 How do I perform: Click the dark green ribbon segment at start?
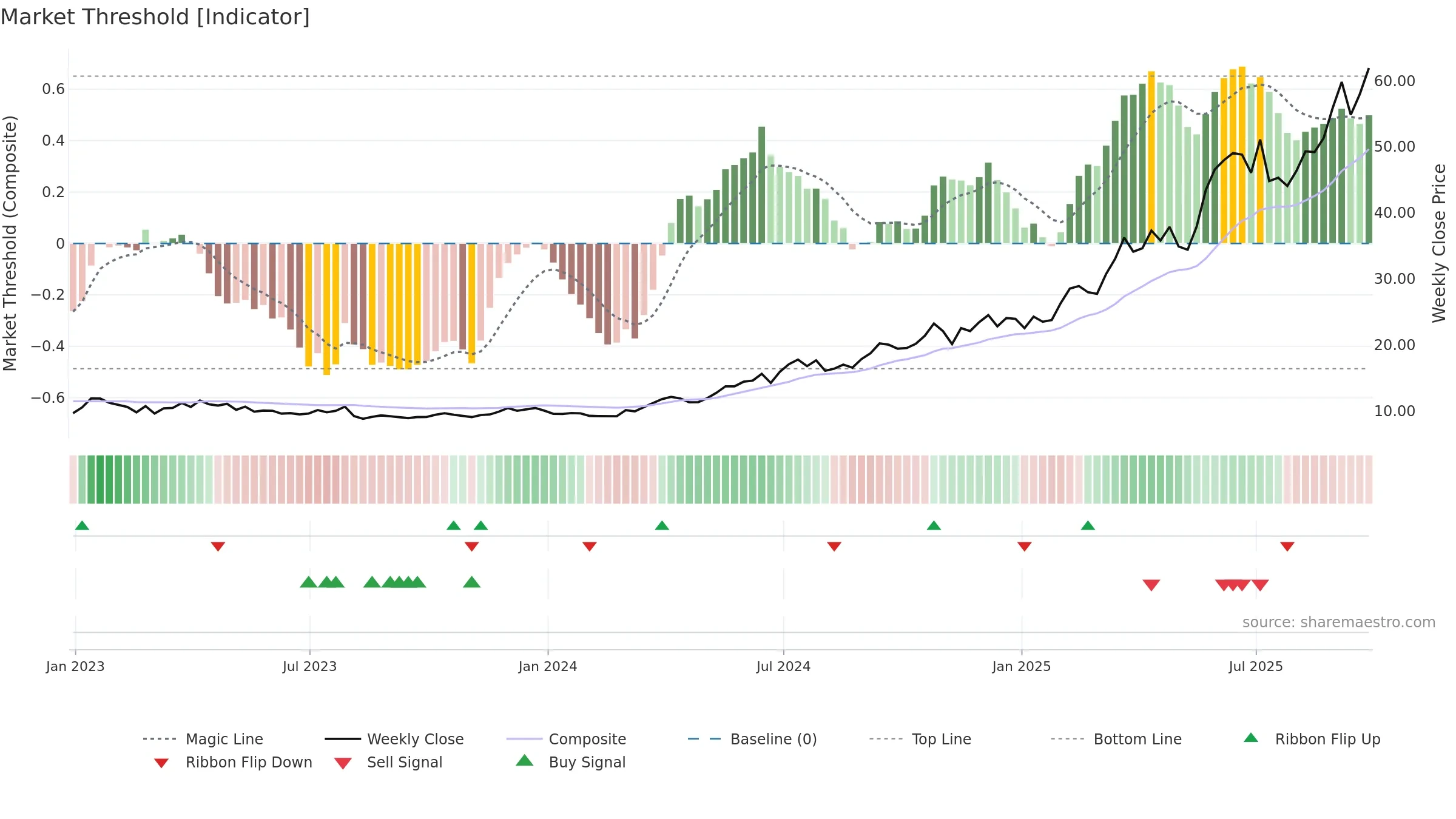pyautogui.click(x=100, y=479)
